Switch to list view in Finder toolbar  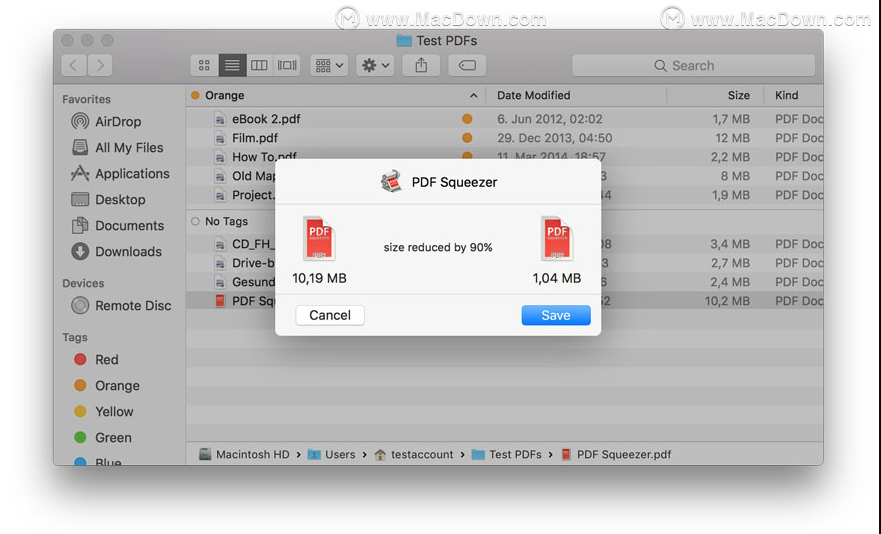pos(232,65)
